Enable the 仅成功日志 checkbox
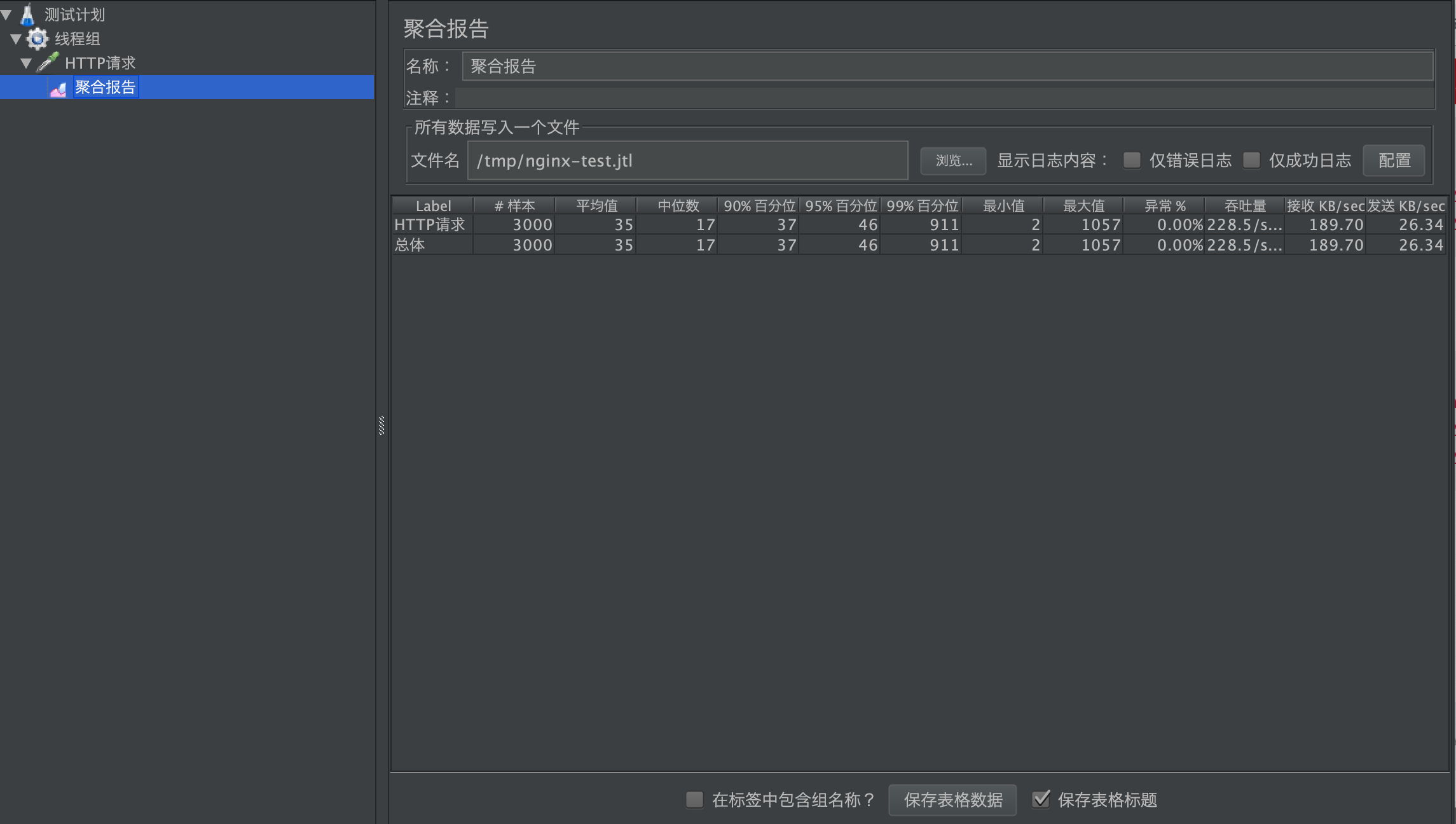1456x824 pixels. 1251,160
